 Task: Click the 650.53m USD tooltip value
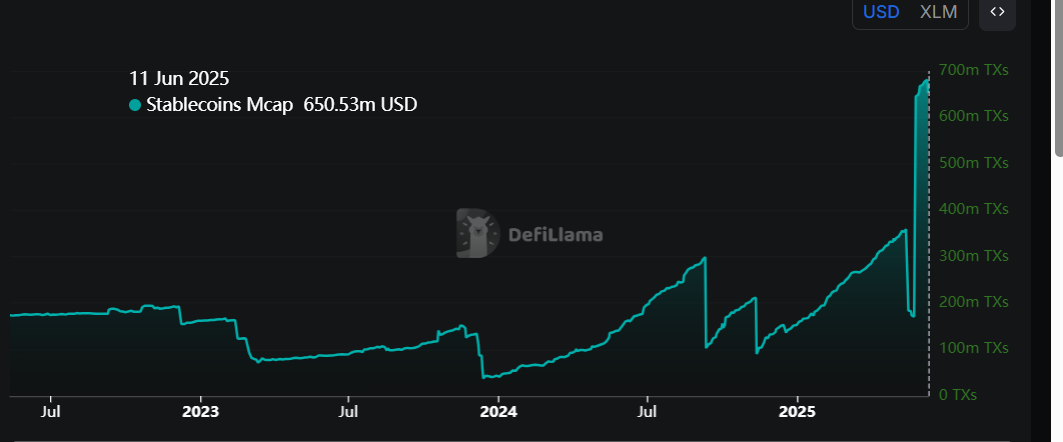point(360,105)
